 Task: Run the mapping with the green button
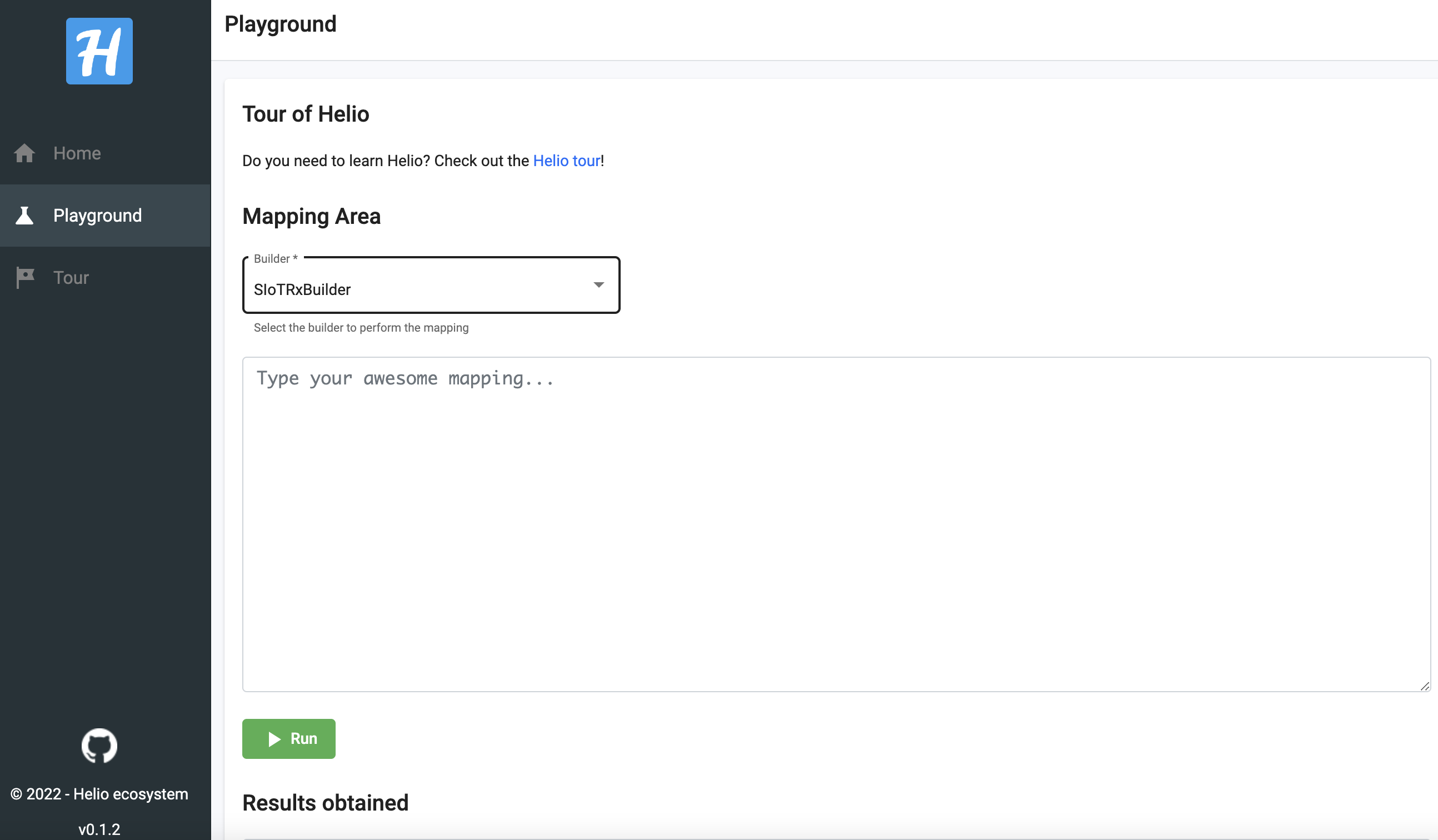click(x=289, y=739)
